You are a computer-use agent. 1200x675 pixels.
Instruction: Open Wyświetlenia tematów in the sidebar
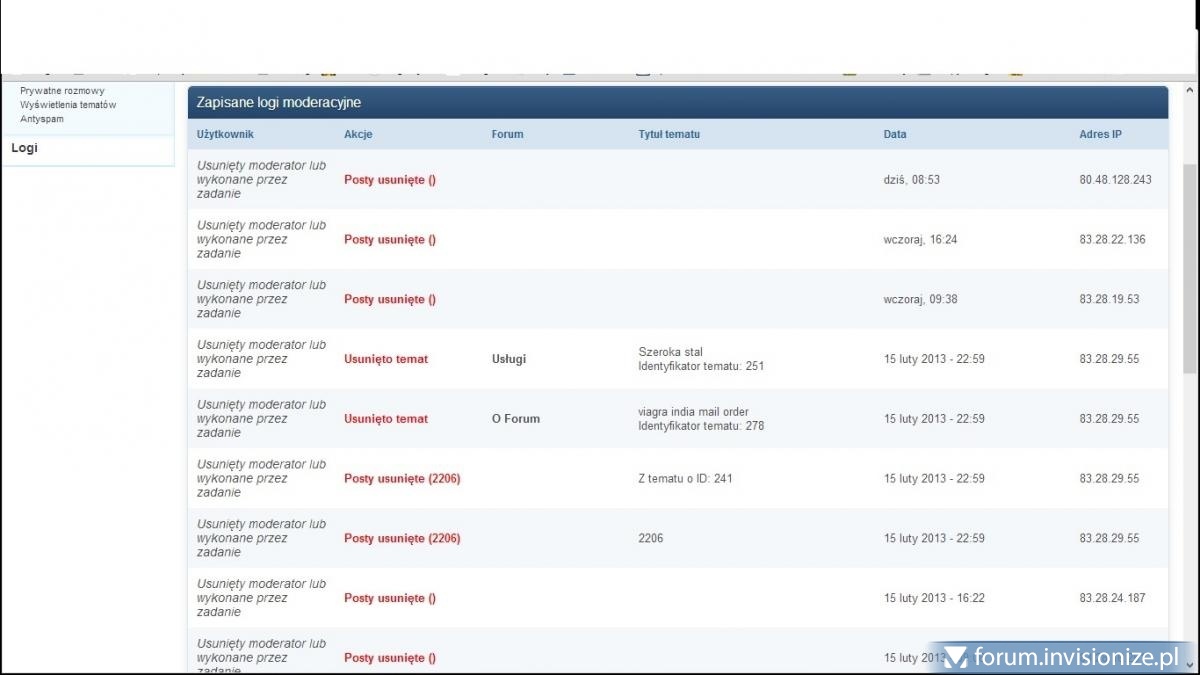click(x=68, y=105)
